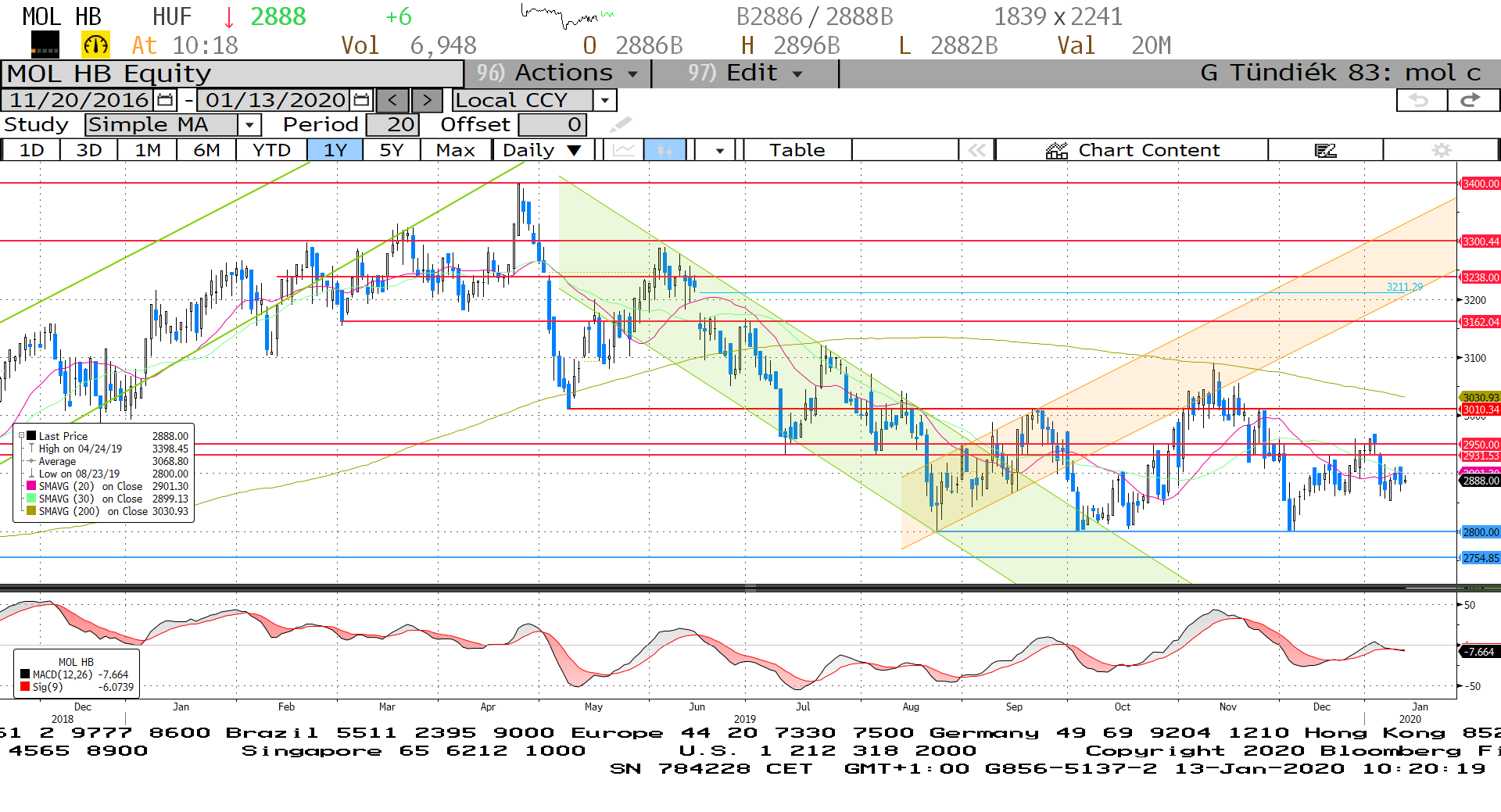Click the SMAVG (20) magenta swatch

[31, 486]
